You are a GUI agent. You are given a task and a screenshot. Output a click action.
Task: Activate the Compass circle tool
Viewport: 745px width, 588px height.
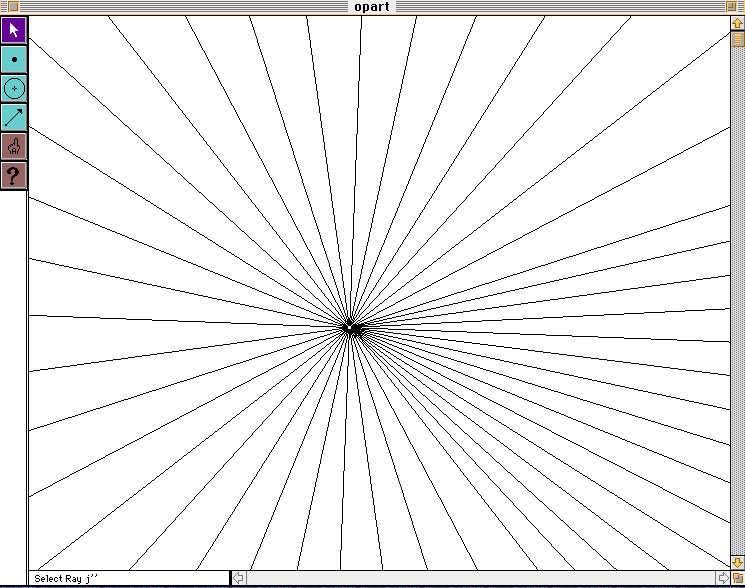click(14, 88)
